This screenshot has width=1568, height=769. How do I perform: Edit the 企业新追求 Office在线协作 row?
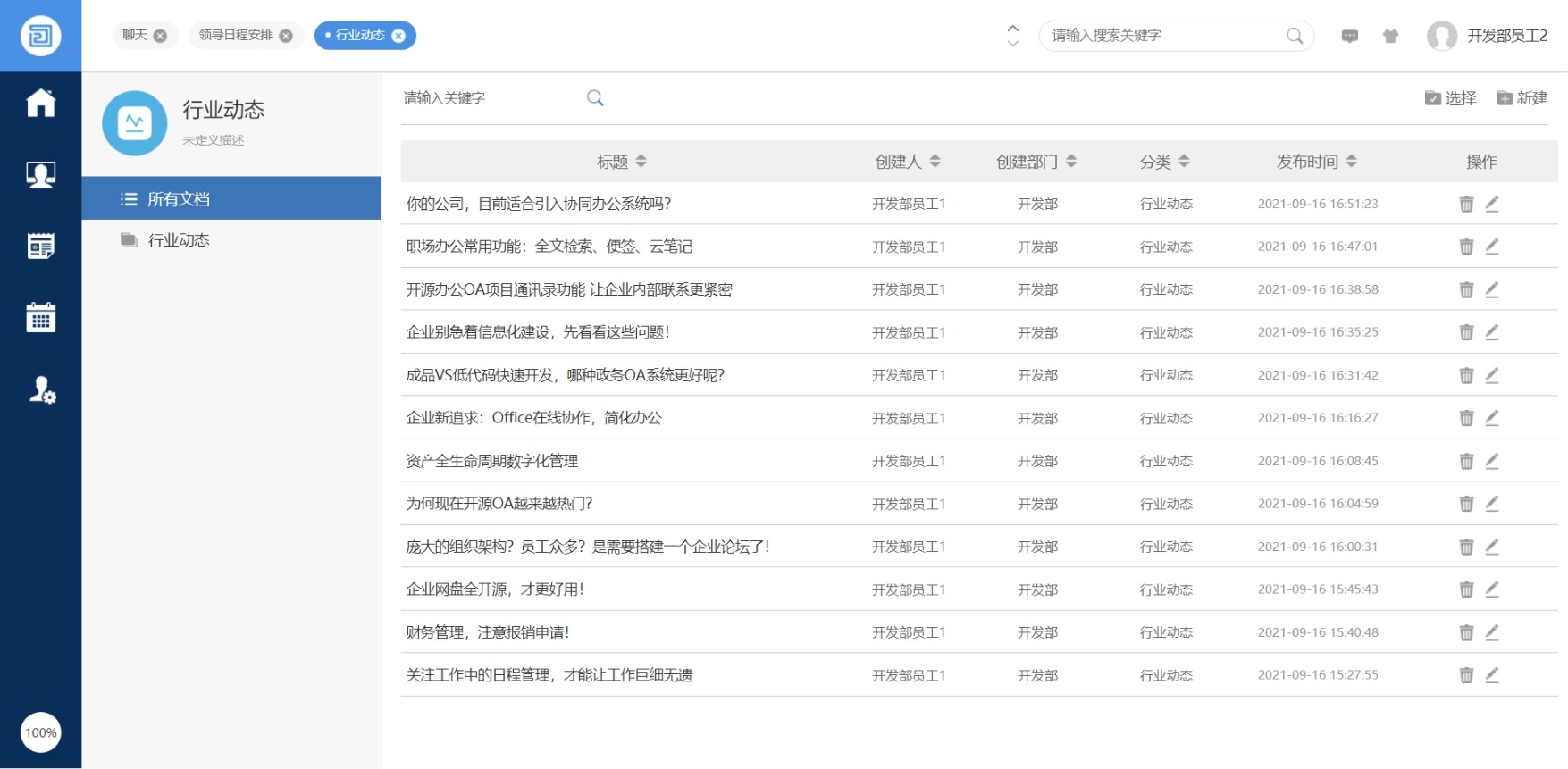pos(1492,418)
